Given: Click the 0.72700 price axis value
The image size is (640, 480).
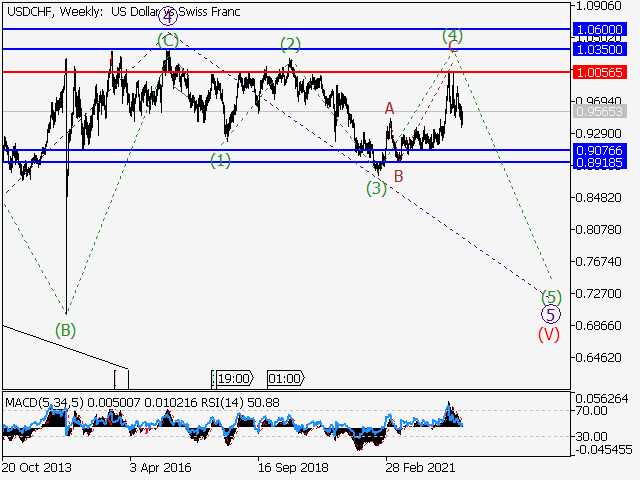Looking at the screenshot, I should coord(598,293).
